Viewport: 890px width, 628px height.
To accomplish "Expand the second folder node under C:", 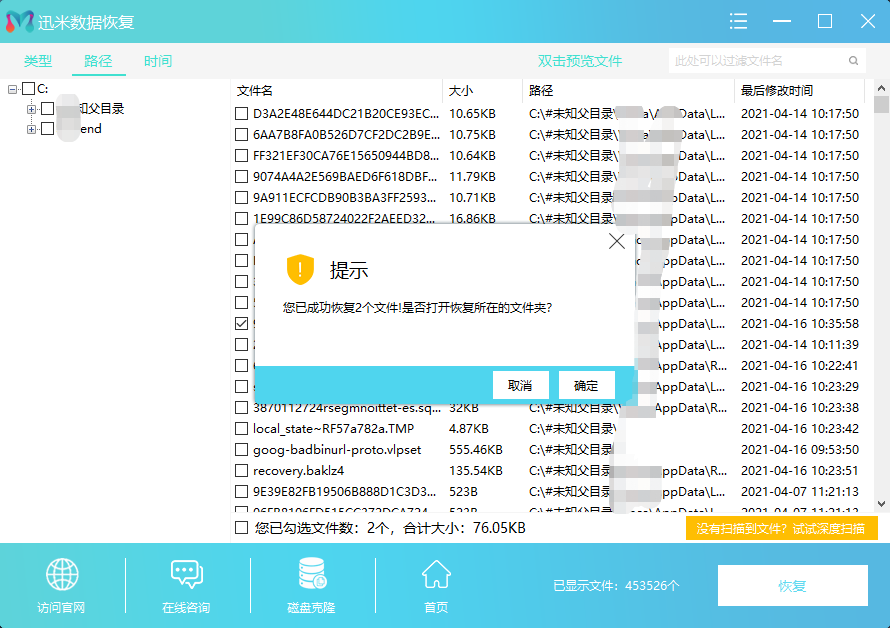I will 31,129.
